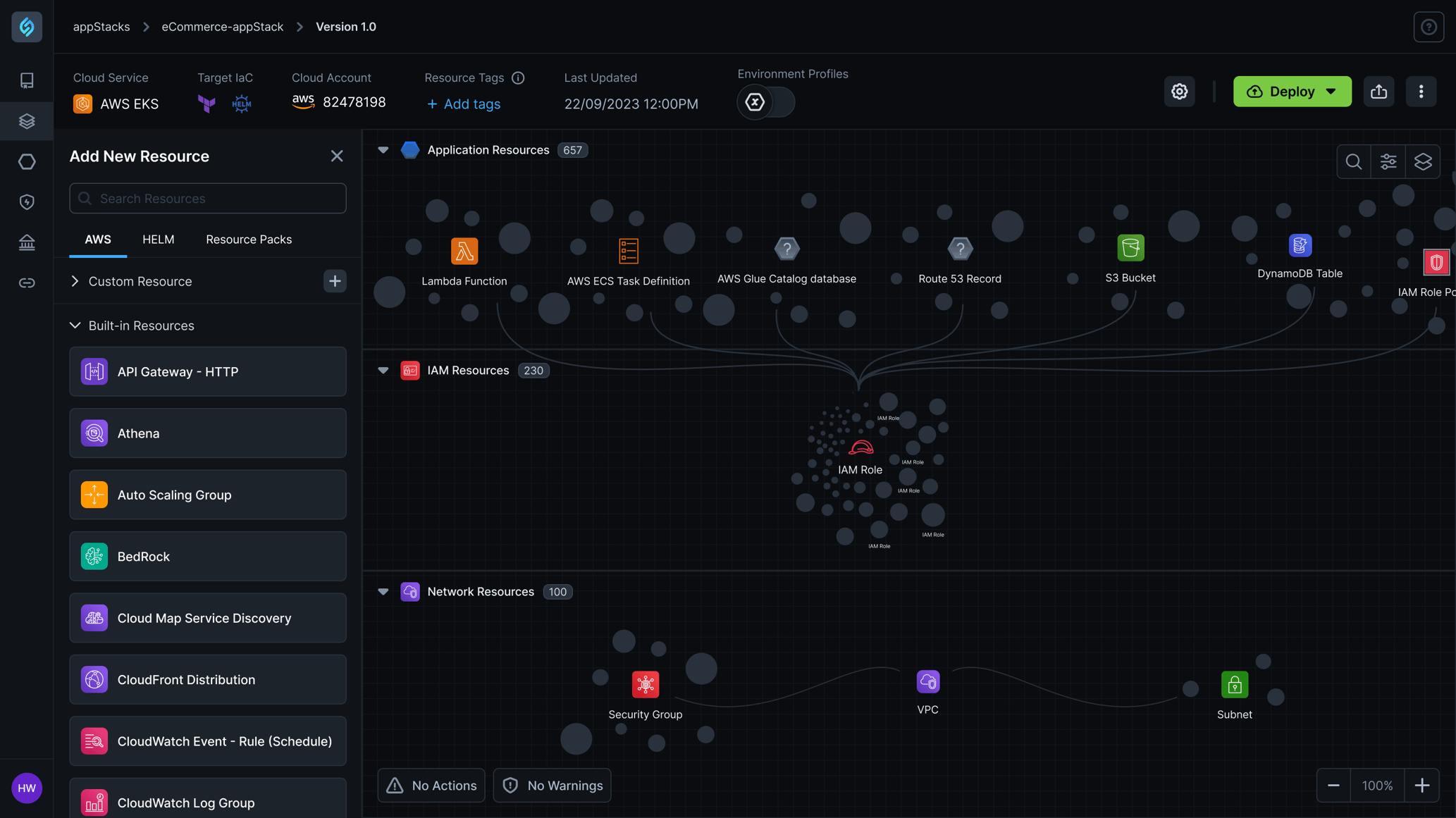Open the canvas filter sliders icon

pyautogui.click(x=1388, y=161)
